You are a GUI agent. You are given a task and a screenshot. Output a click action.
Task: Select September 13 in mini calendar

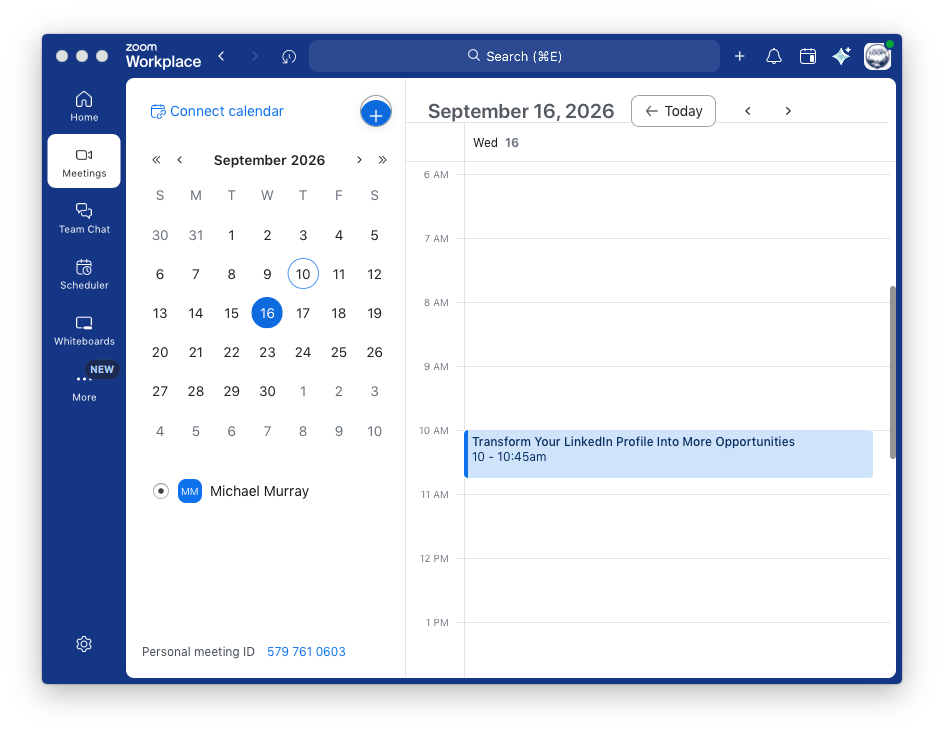click(160, 313)
